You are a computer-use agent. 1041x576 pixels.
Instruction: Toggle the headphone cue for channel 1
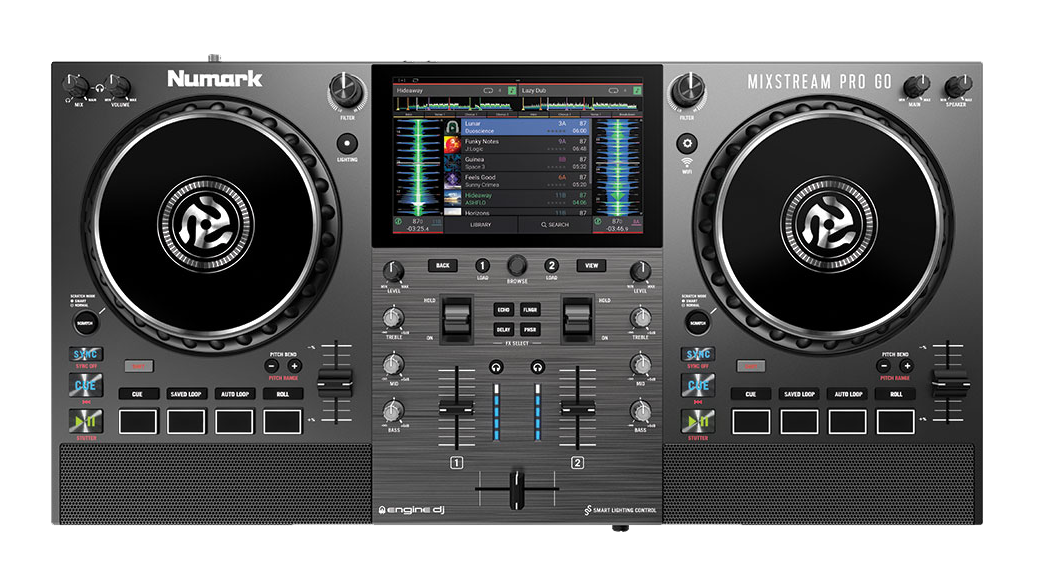coord(496,366)
